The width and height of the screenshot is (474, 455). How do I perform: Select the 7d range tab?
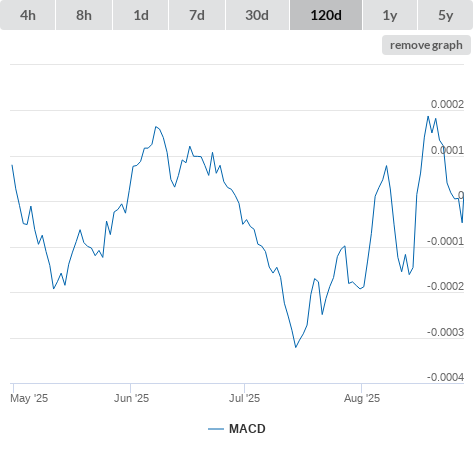click(x=197, y=15)
